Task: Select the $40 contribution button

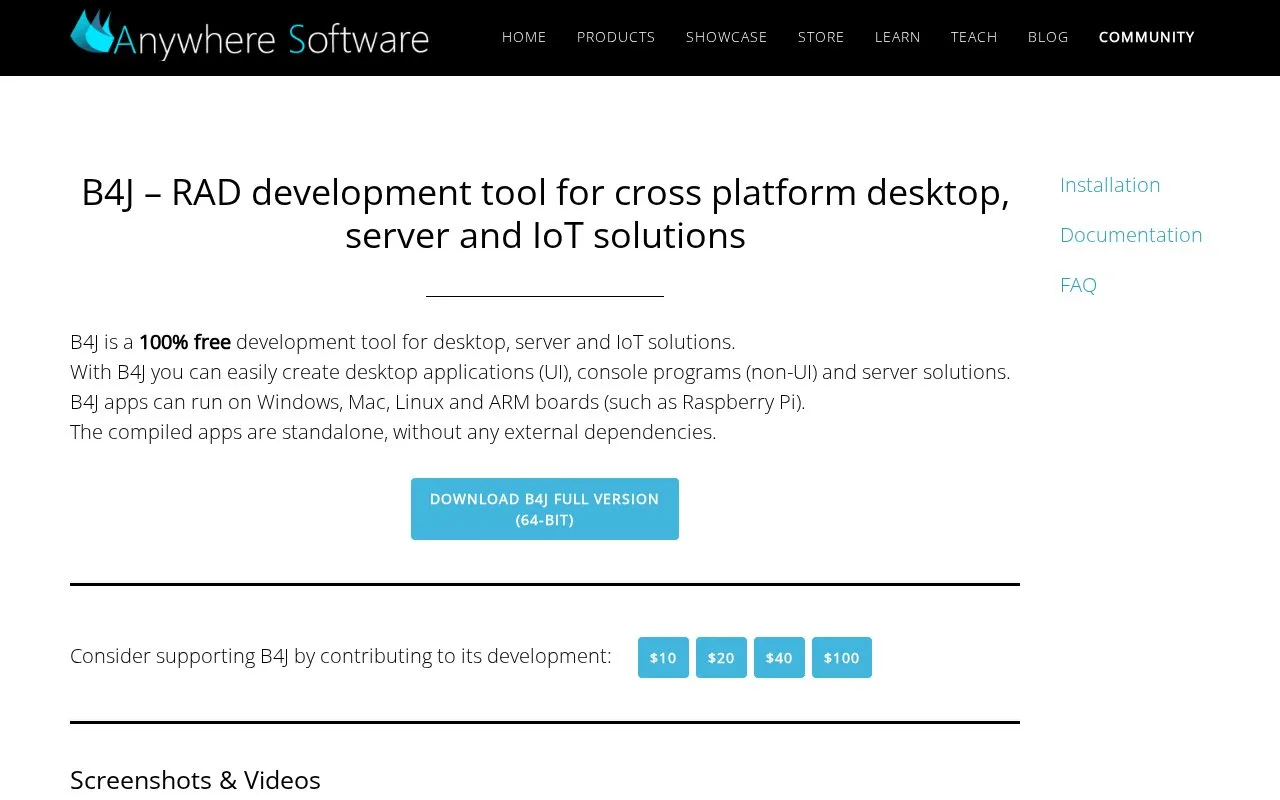Action: click(779, 658)
